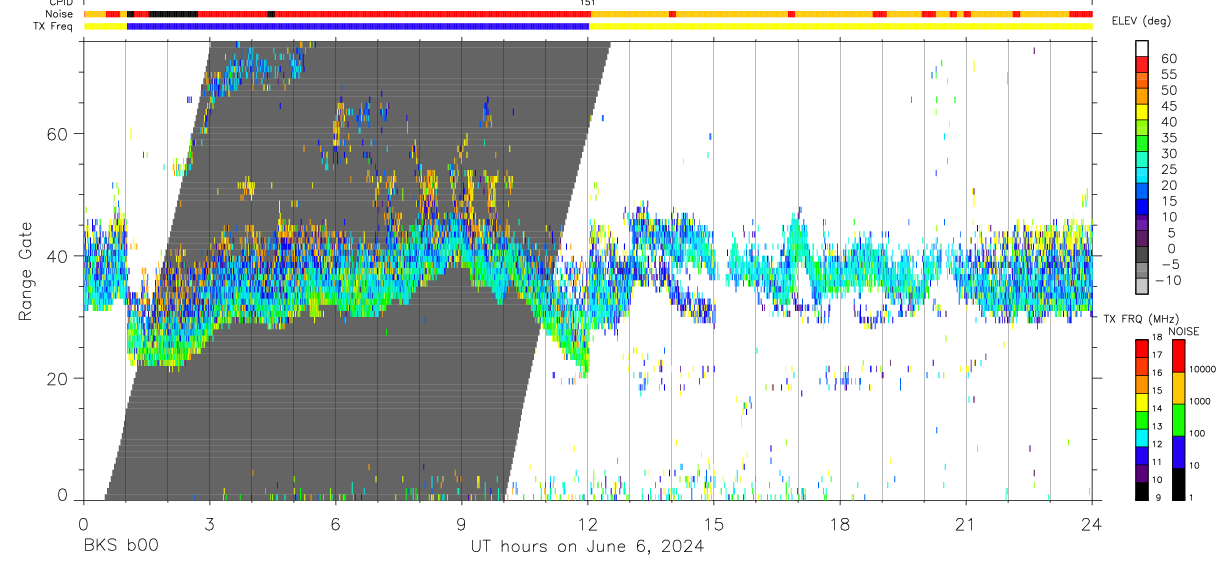This screenshot has height=567, width=1228.
Task: Click the black bottom segment of TX FRQ colorbar
Action: (x=1141, y=491)
